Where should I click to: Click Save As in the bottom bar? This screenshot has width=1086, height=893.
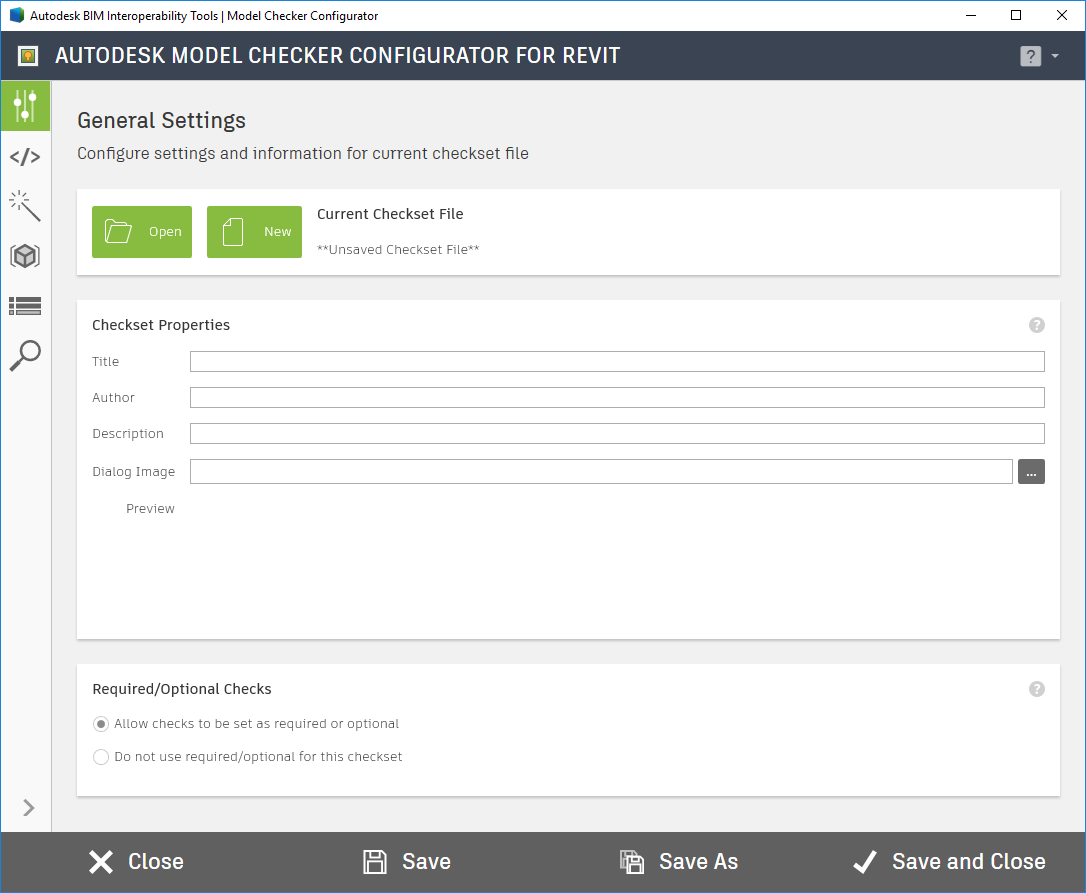click(x=678, y=861)
